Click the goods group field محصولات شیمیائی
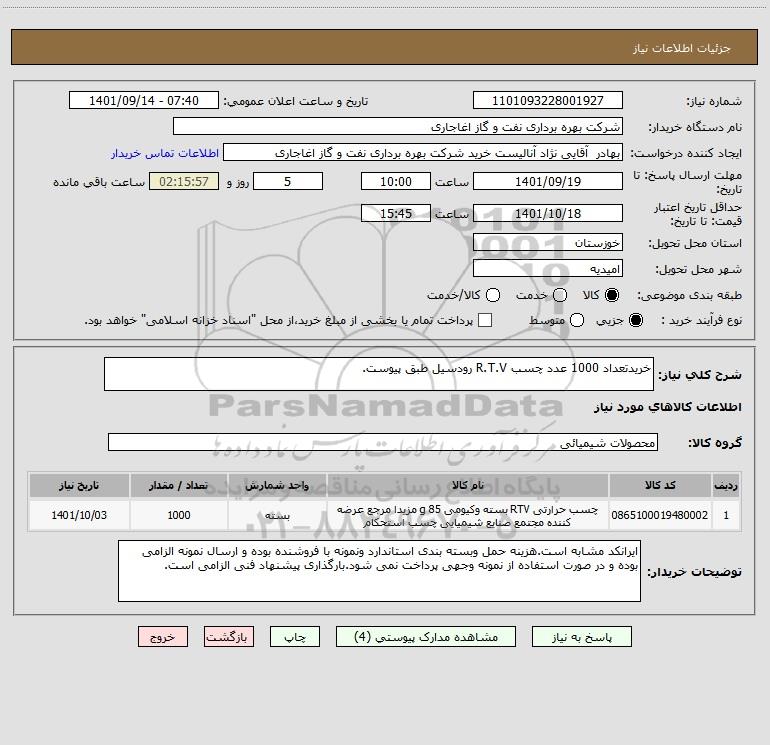Image resolution: width=770 pixels, height=745 pixels. click(x=383, y=442)
